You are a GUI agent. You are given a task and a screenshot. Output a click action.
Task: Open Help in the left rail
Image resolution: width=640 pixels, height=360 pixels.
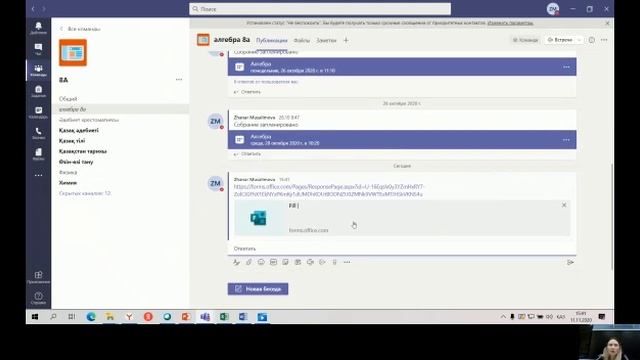tap(38, 298)
